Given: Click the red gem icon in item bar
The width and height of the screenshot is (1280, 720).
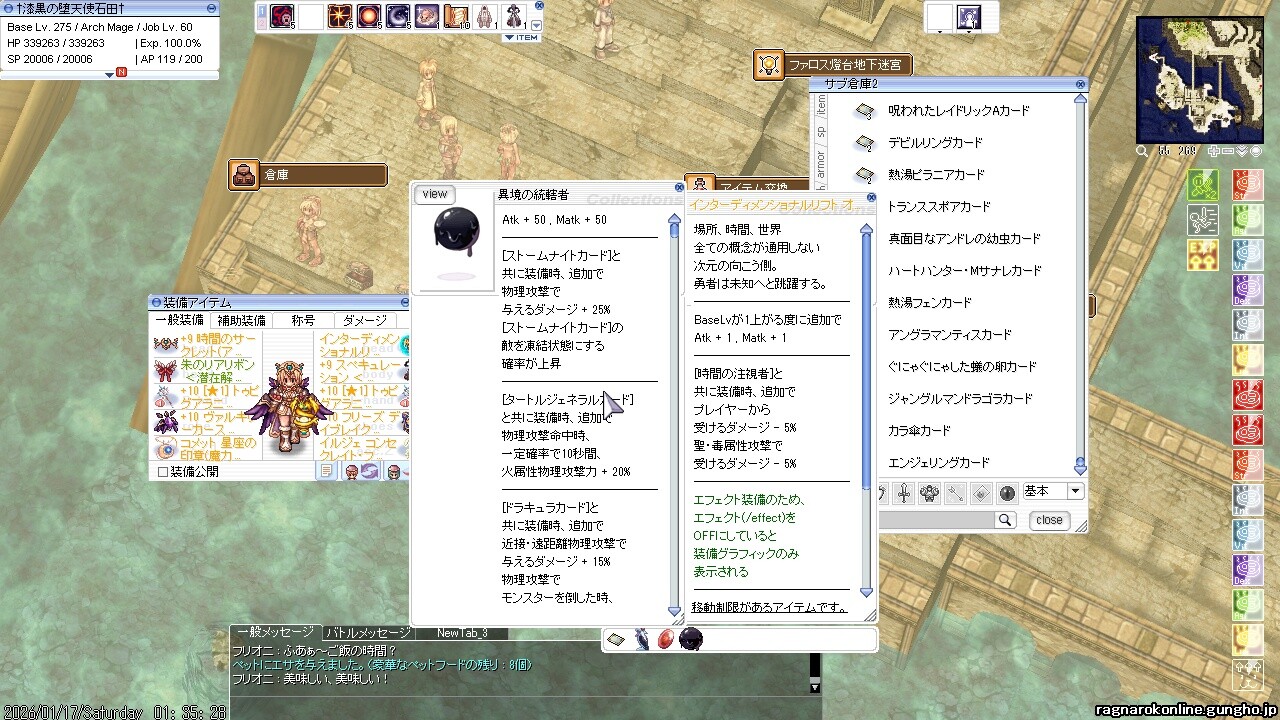Looking at the screenshot, I should (x=665, y=639).
